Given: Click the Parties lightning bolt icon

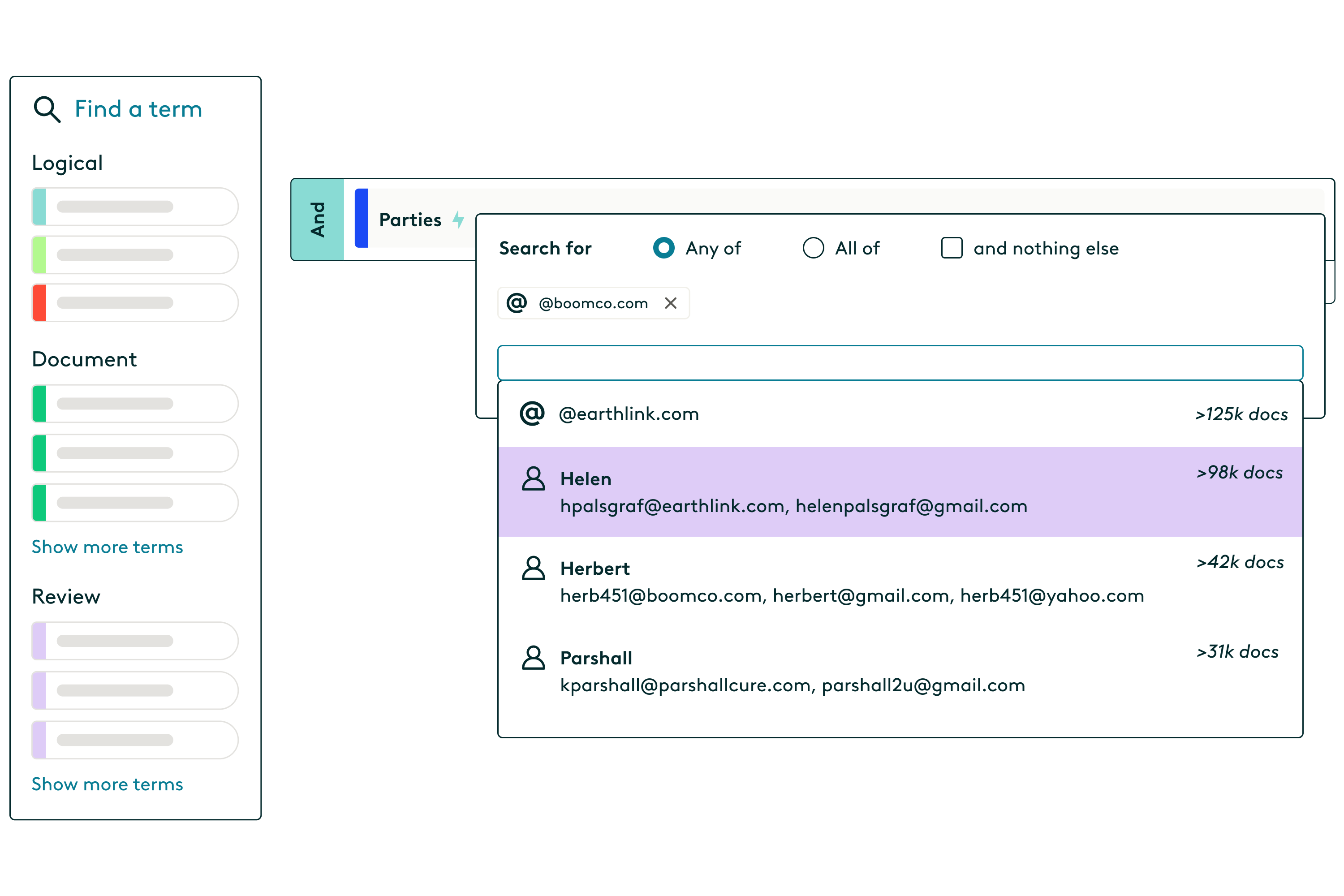Looking at the screenshot, I should 459,220.
